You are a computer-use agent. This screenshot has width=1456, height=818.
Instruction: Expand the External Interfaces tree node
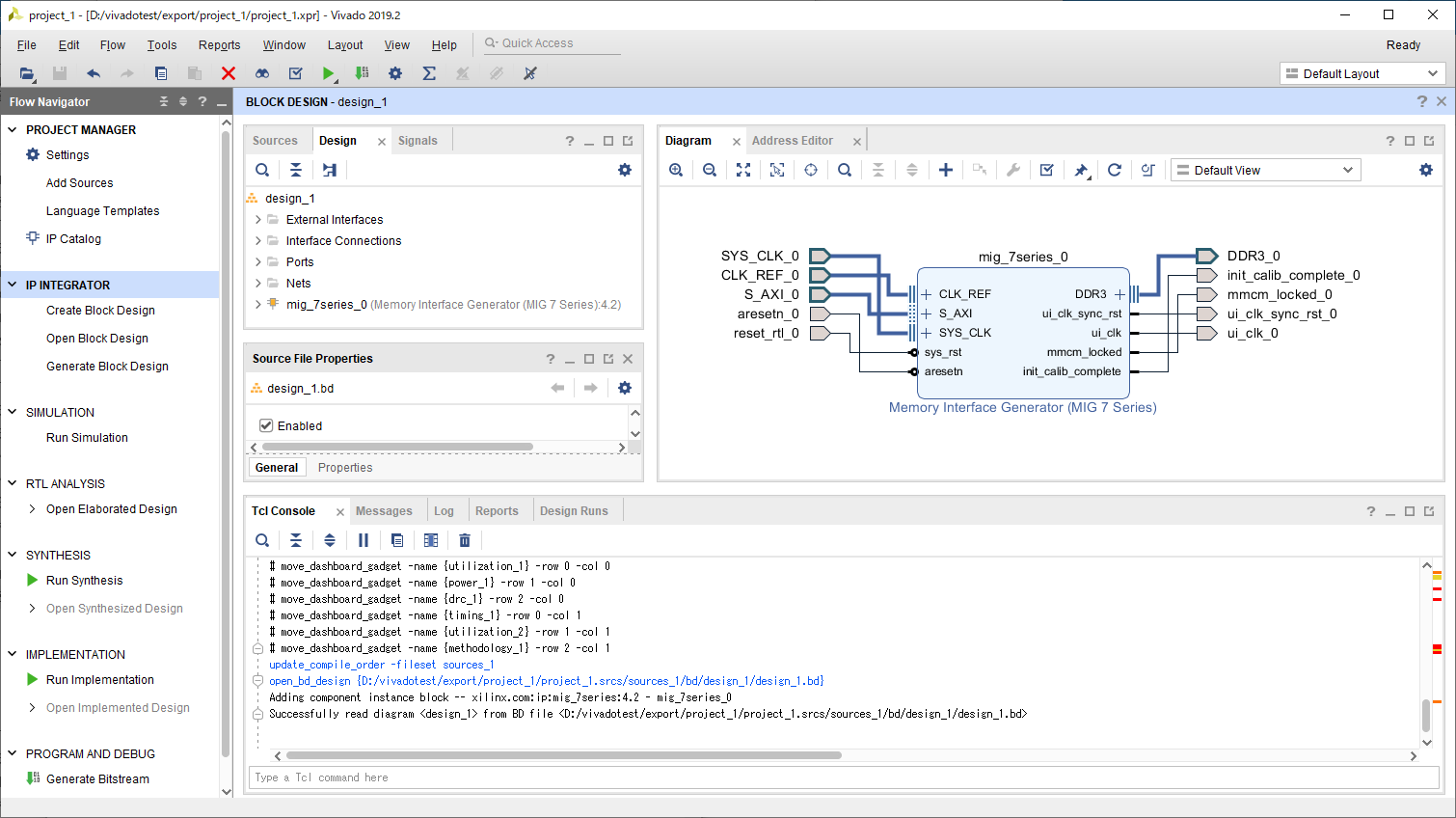coord(258,220)
